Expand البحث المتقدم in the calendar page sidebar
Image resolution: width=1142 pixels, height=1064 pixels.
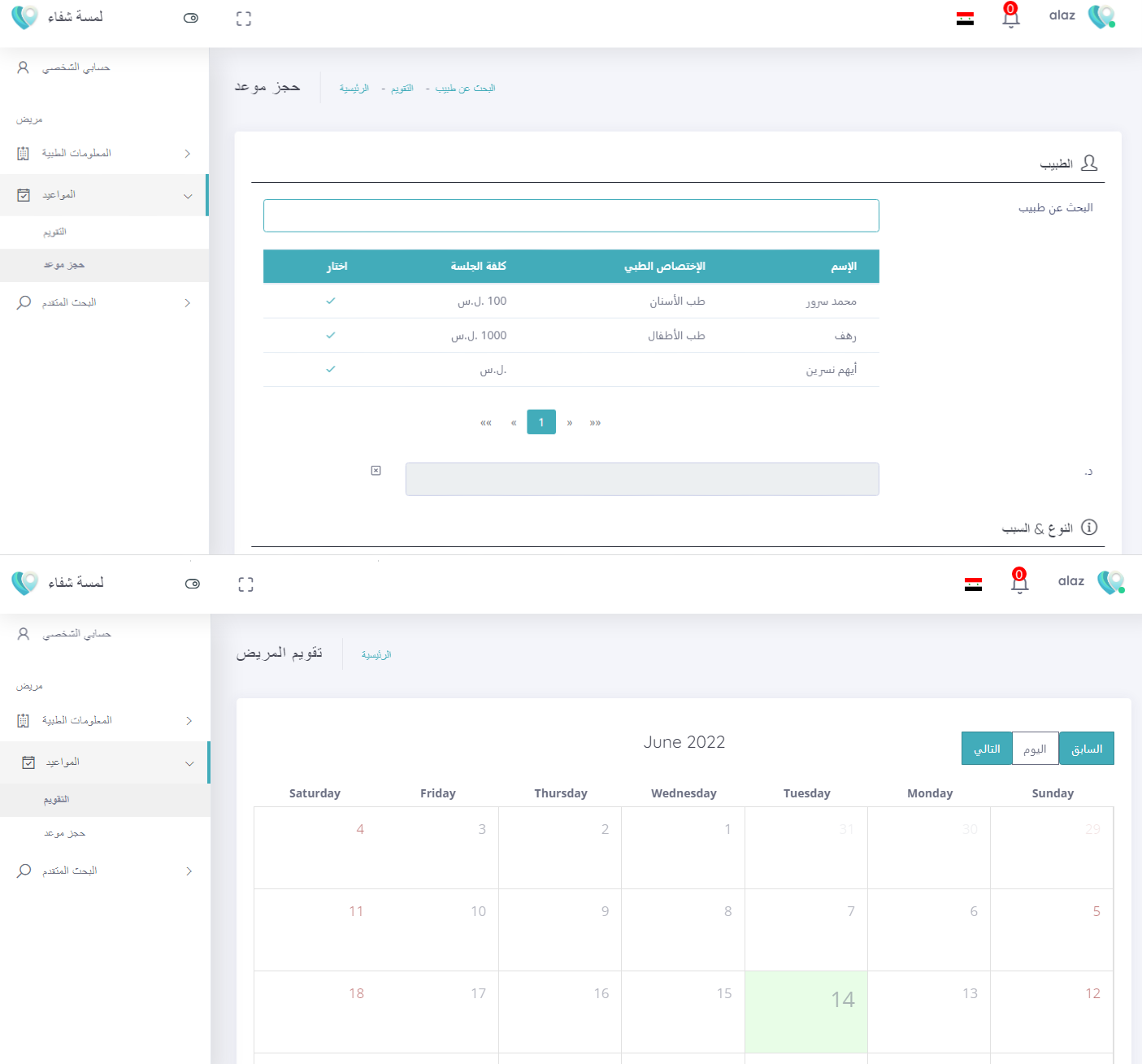(104, 871)
